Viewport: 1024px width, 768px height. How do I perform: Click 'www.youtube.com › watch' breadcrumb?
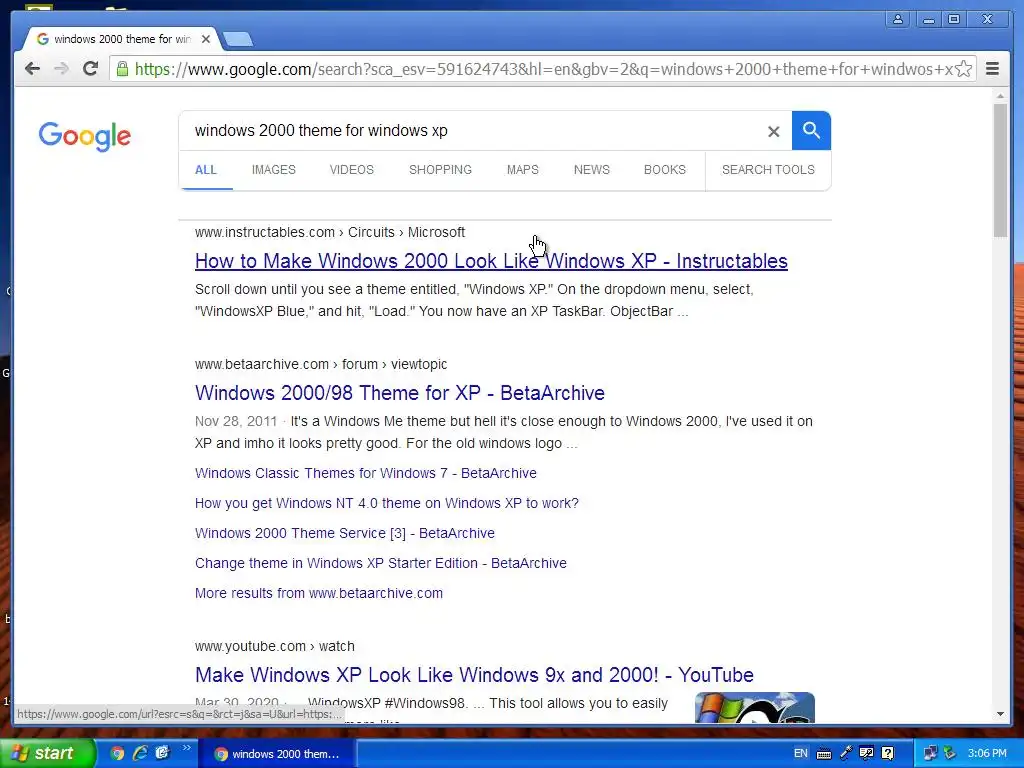tap(274, 647)
